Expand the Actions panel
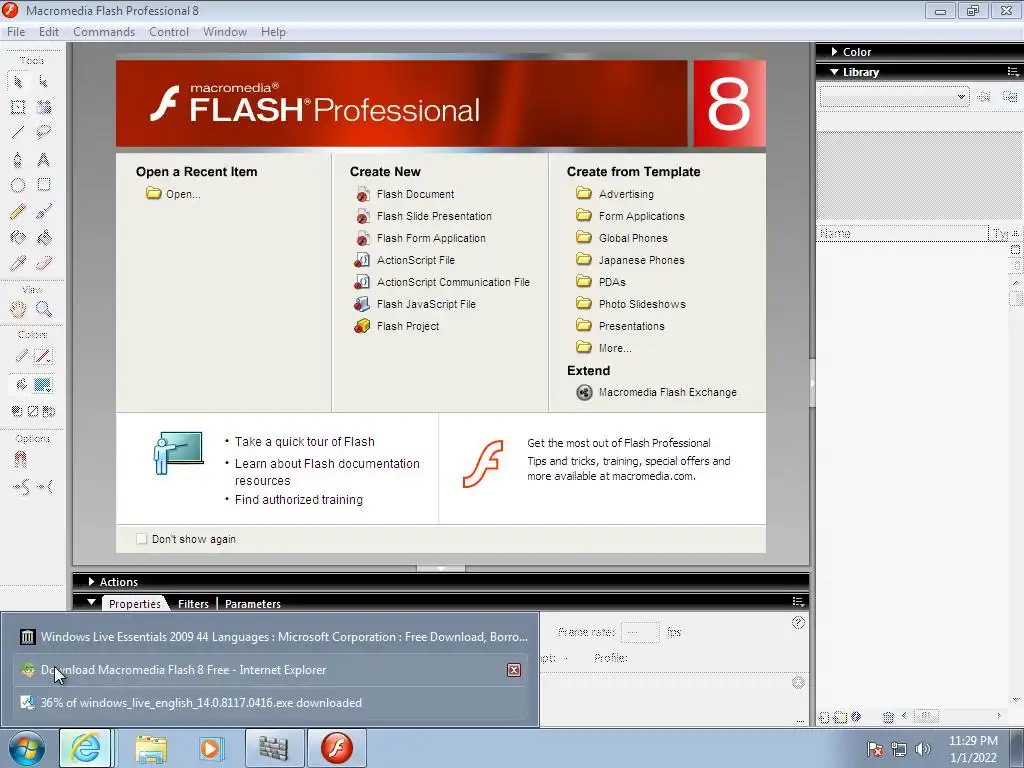The height and width of the screenshot is (768, 1024). (91, 581)
